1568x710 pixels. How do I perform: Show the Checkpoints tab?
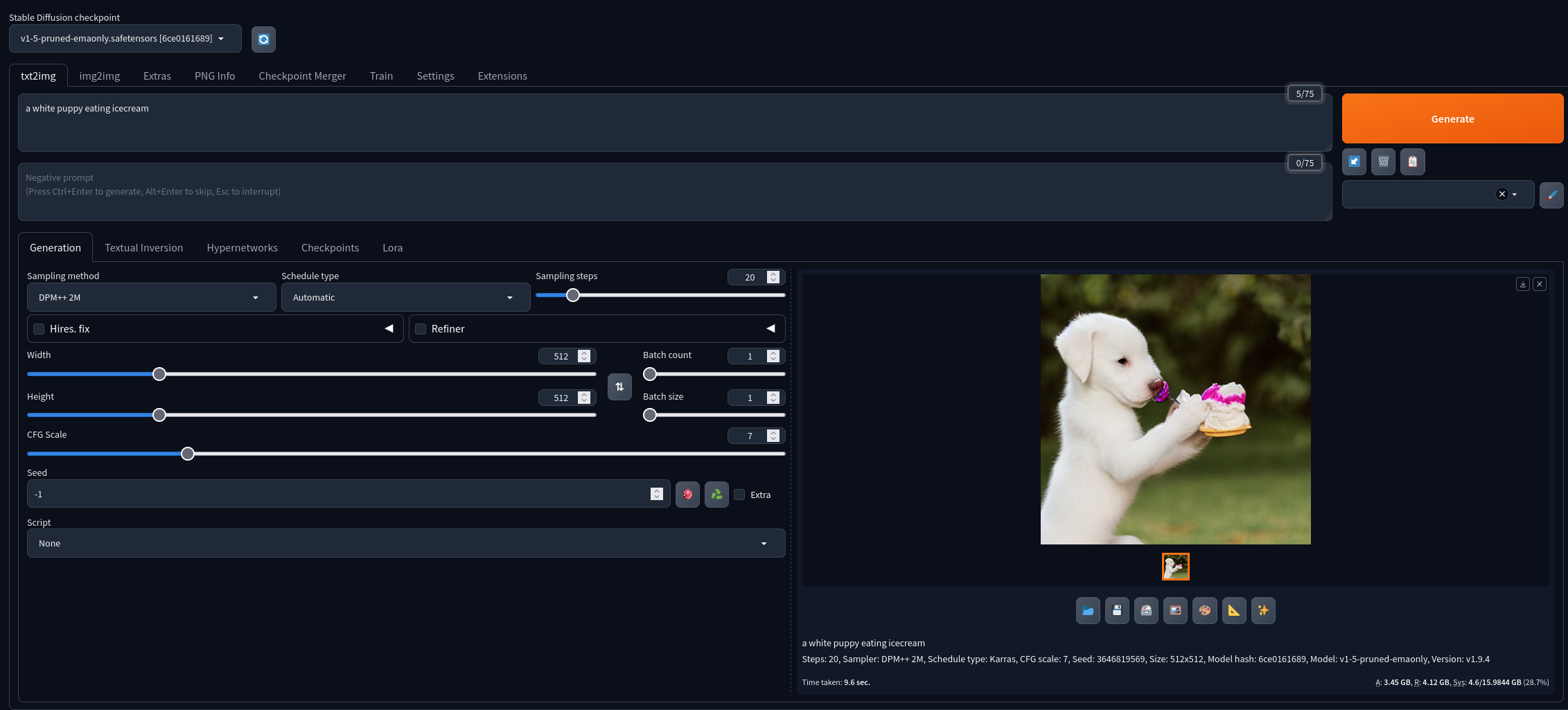330,248
